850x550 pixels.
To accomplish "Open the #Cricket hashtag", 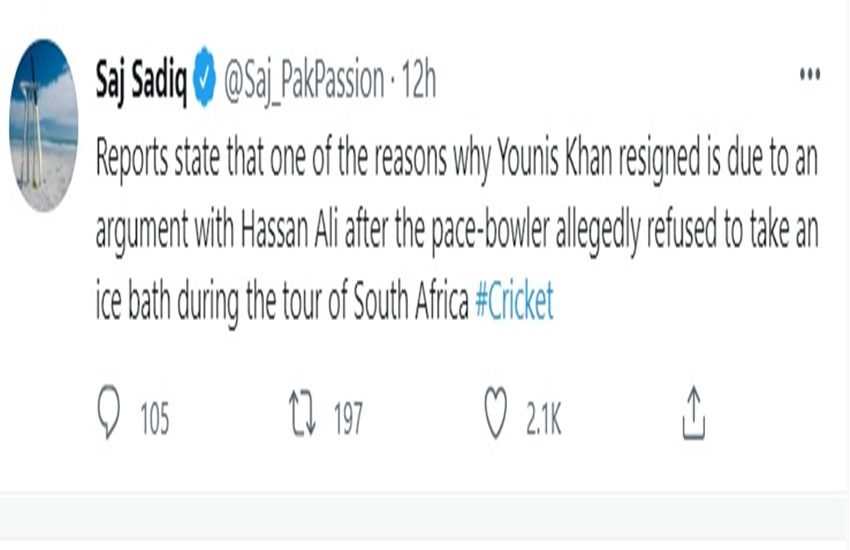I will 514,304.
